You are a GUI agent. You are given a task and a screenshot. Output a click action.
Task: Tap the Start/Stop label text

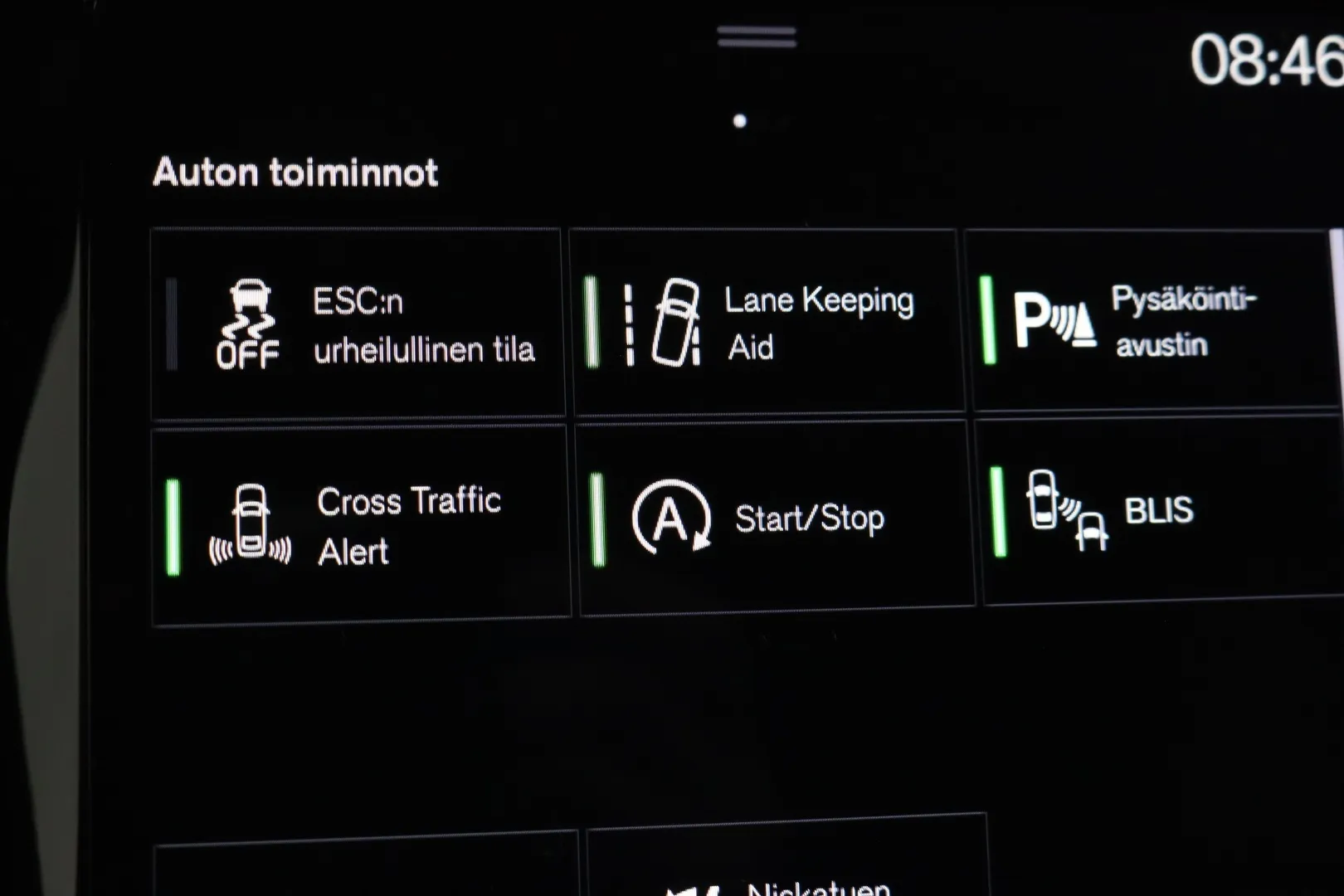tap(810, 519)
